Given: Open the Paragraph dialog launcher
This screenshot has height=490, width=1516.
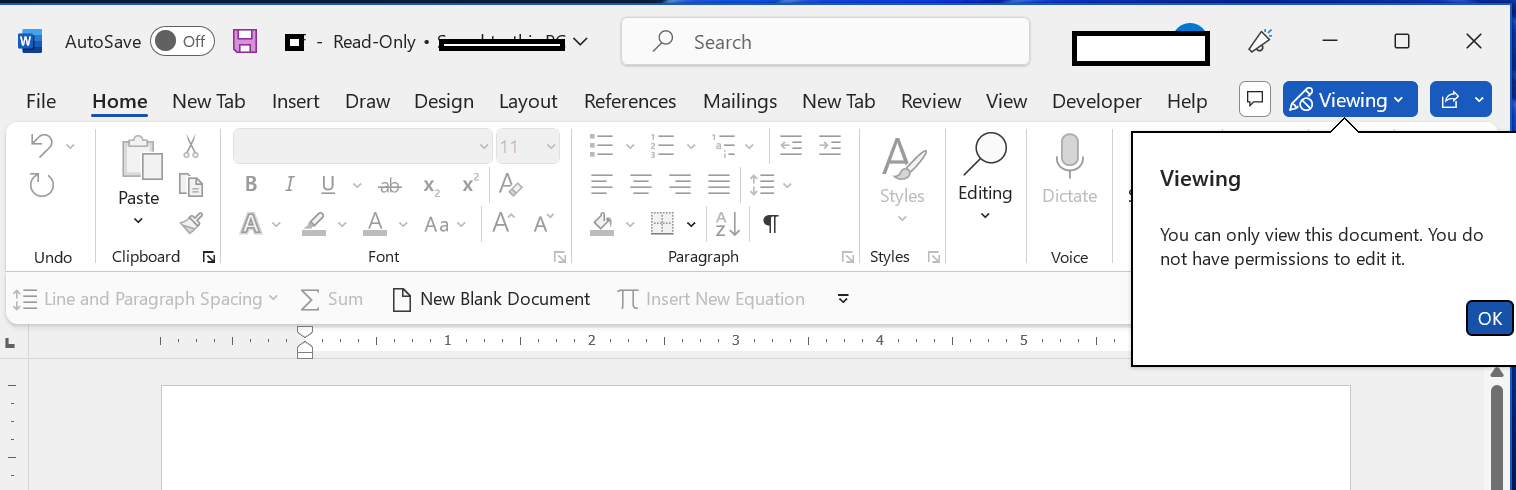Looking at the screenshot, I should [848, 258].
